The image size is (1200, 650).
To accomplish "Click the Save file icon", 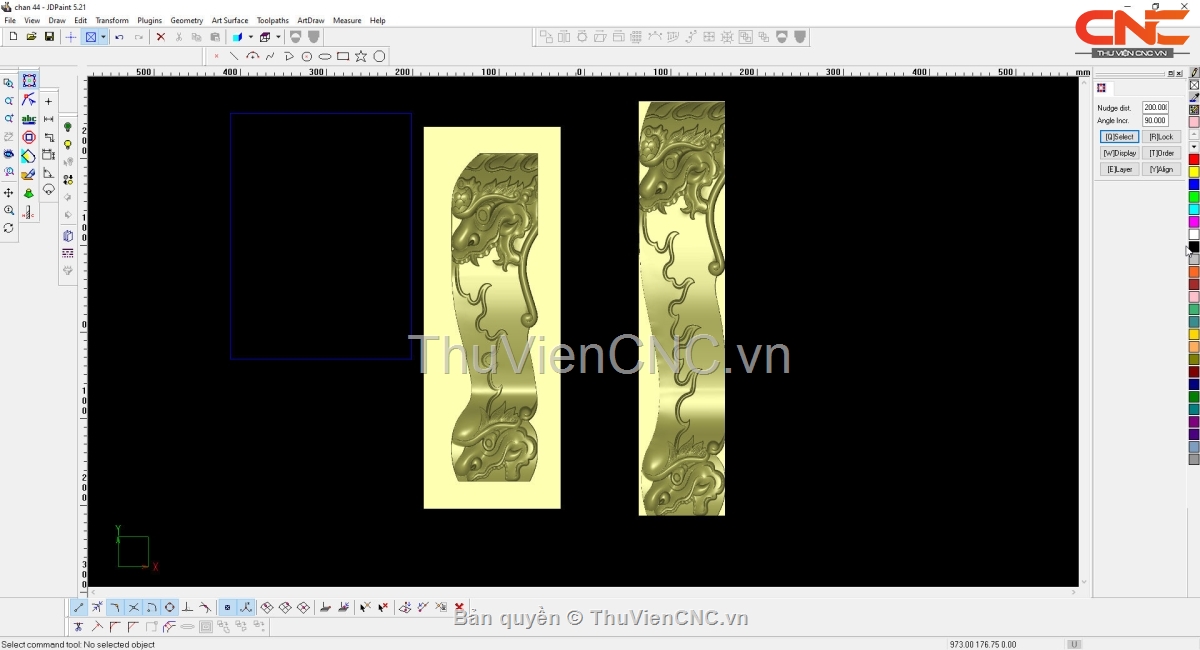I will point(49,37).
